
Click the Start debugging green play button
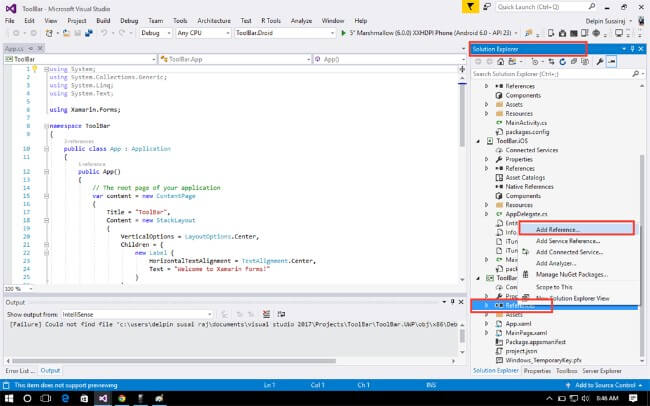(x=345, y=32)
